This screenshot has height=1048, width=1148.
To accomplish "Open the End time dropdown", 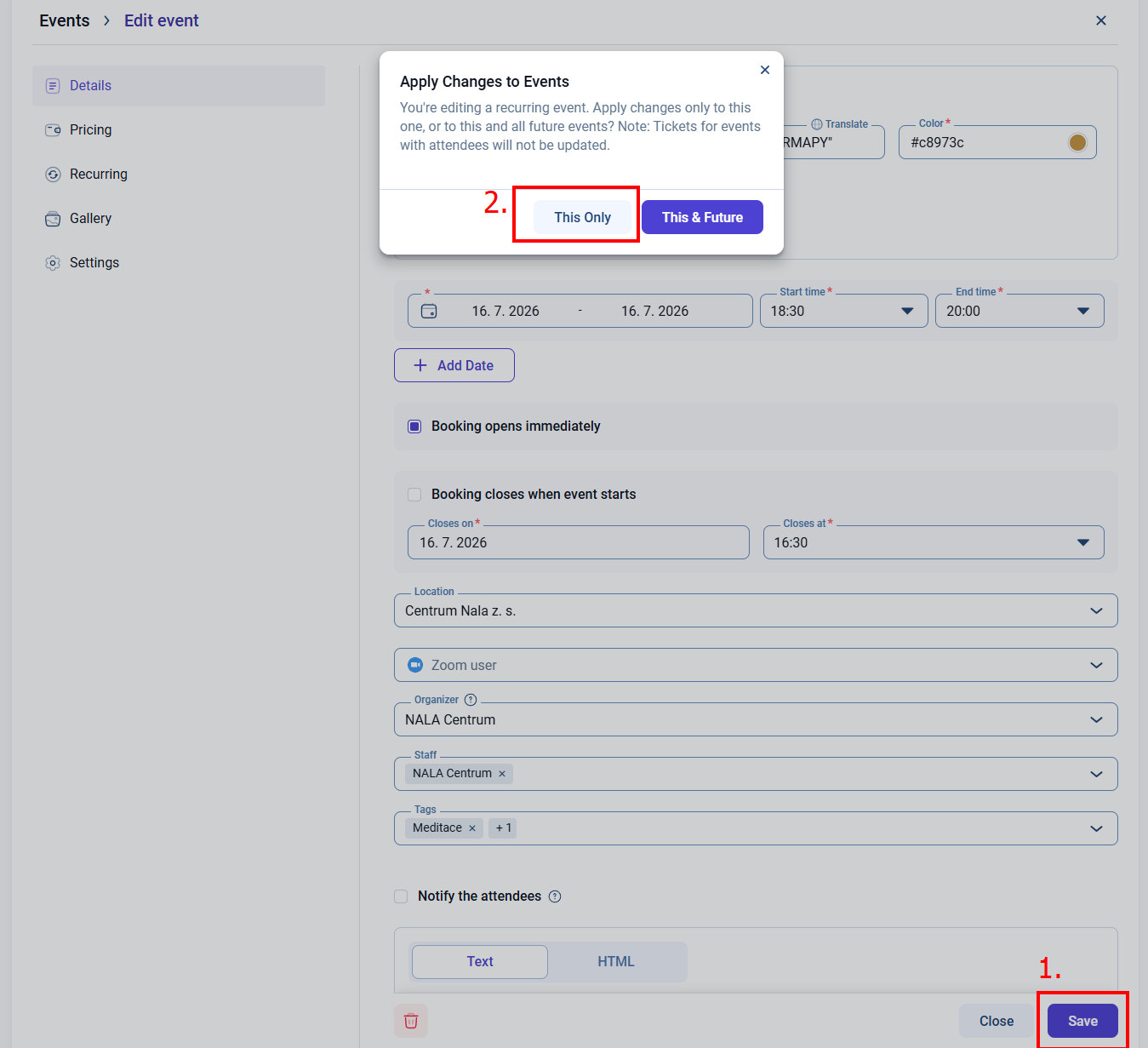I will tap(1083, 311).
